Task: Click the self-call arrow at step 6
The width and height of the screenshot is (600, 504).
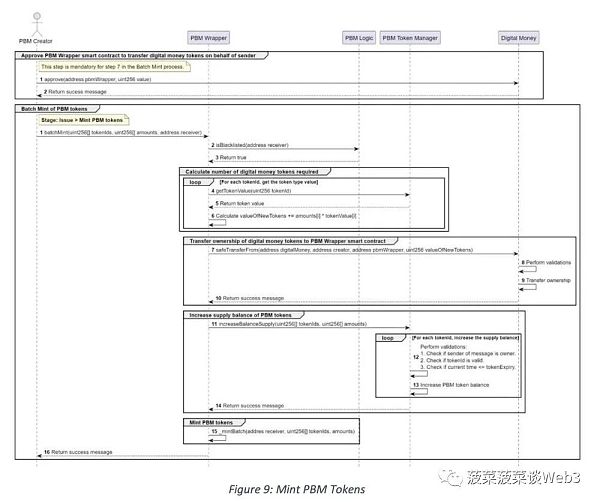Action: pyautogui.click(x=214, y=220)
